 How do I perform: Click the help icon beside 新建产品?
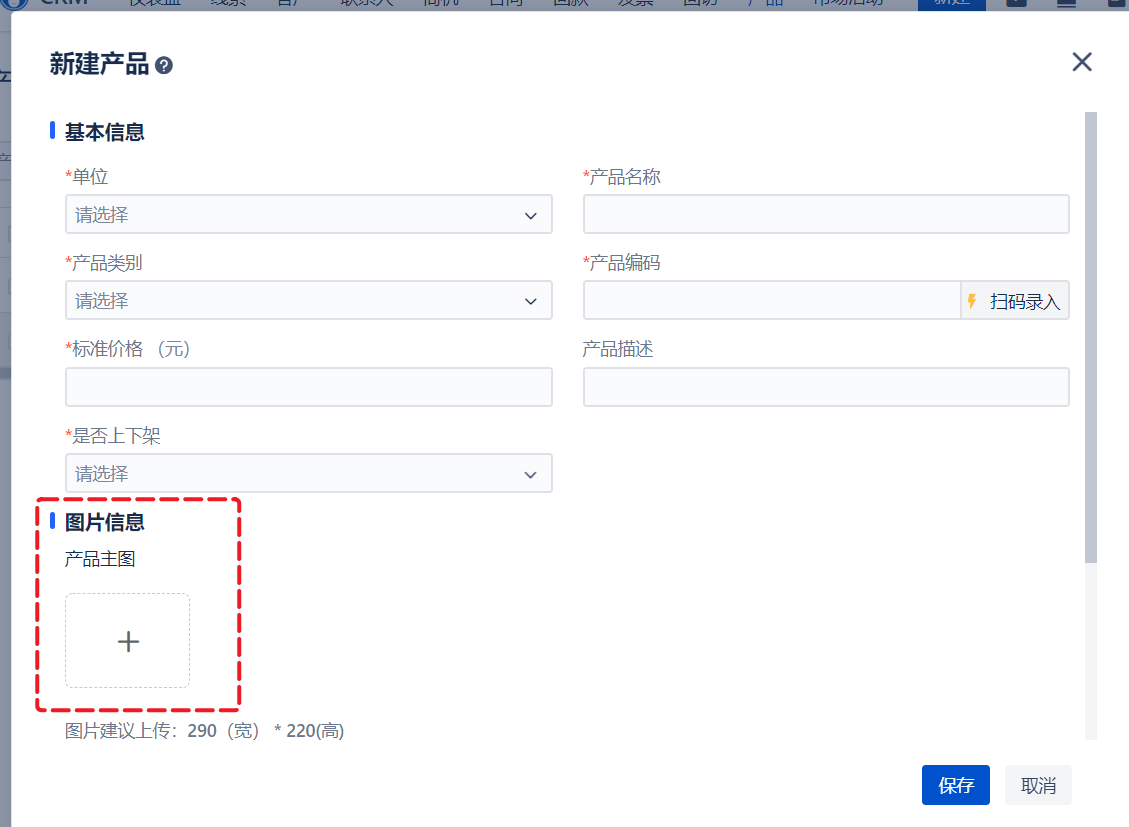tap(164, 65)
